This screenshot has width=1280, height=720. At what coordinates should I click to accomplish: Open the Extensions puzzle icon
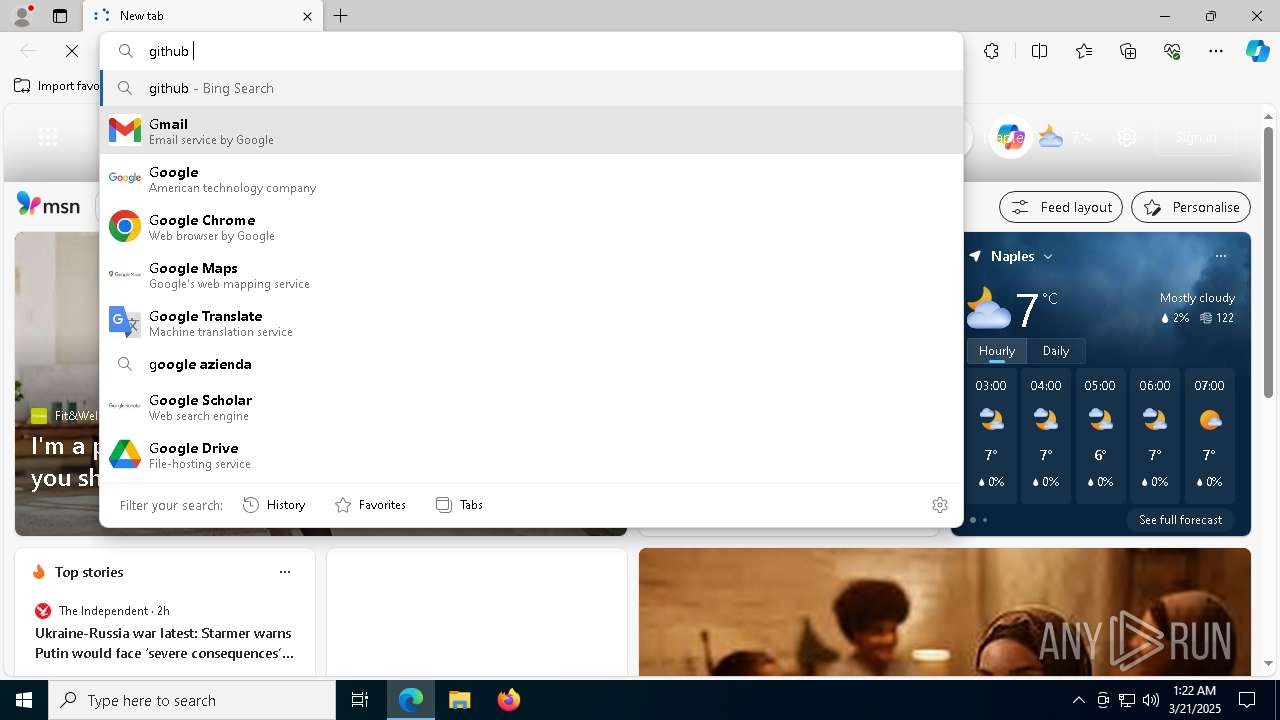(991, 51)
